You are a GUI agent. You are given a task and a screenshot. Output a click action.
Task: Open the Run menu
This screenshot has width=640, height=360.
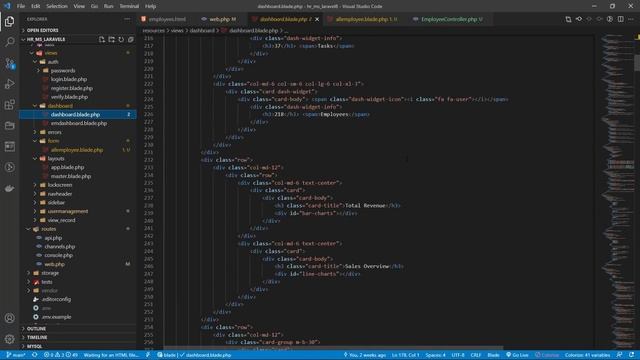click(108, 6)
